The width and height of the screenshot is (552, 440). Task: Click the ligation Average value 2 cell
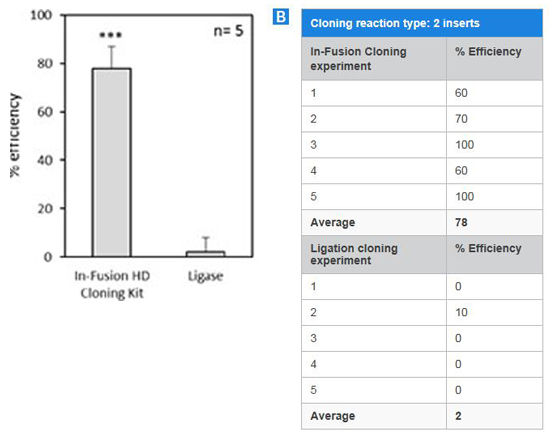(x=495, y=416)
